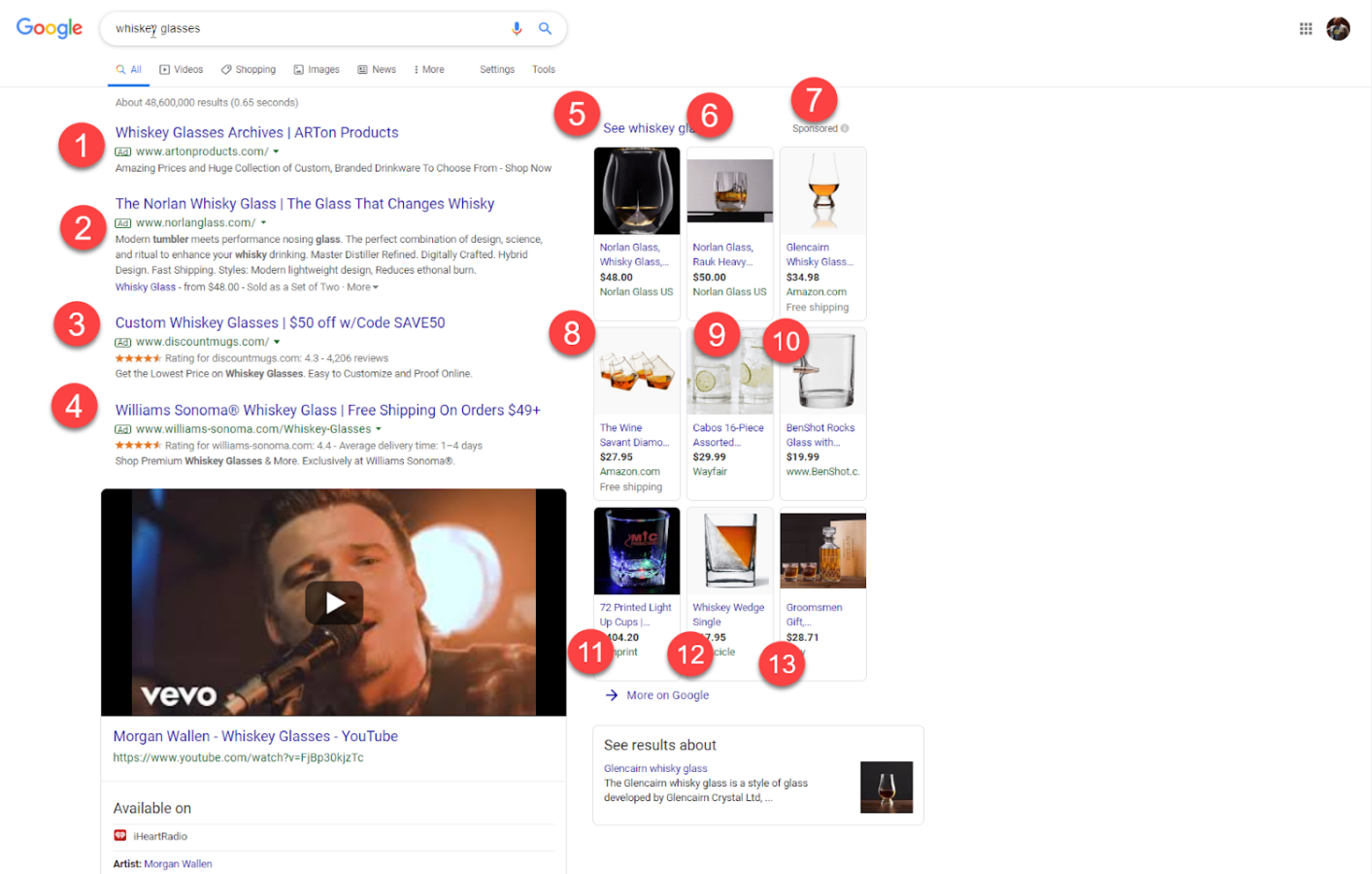Play the Morgan Wallen video
This screenshot has height=874, width=1372.
tap(334, 603)
